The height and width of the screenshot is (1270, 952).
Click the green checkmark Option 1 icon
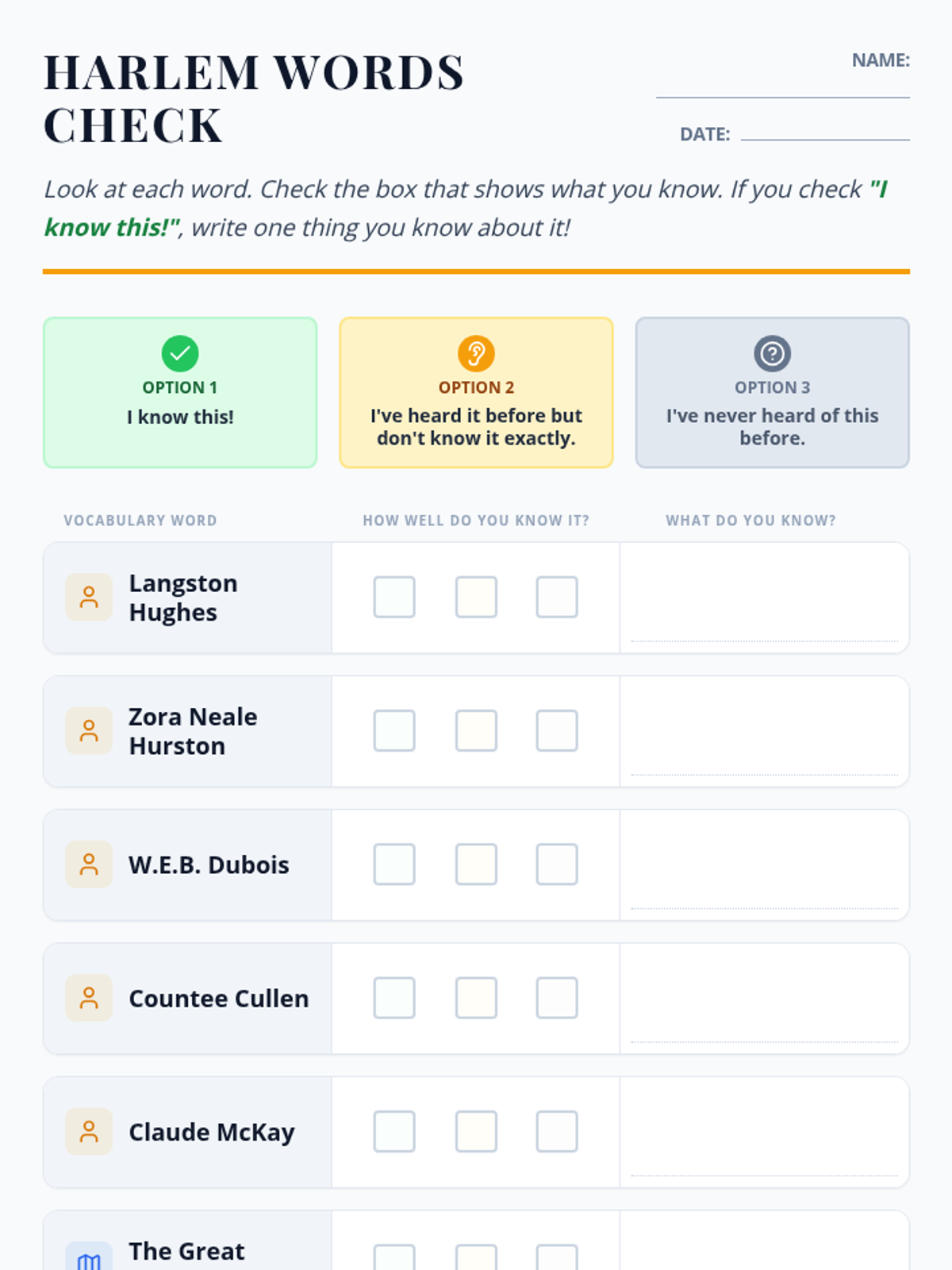180,353
